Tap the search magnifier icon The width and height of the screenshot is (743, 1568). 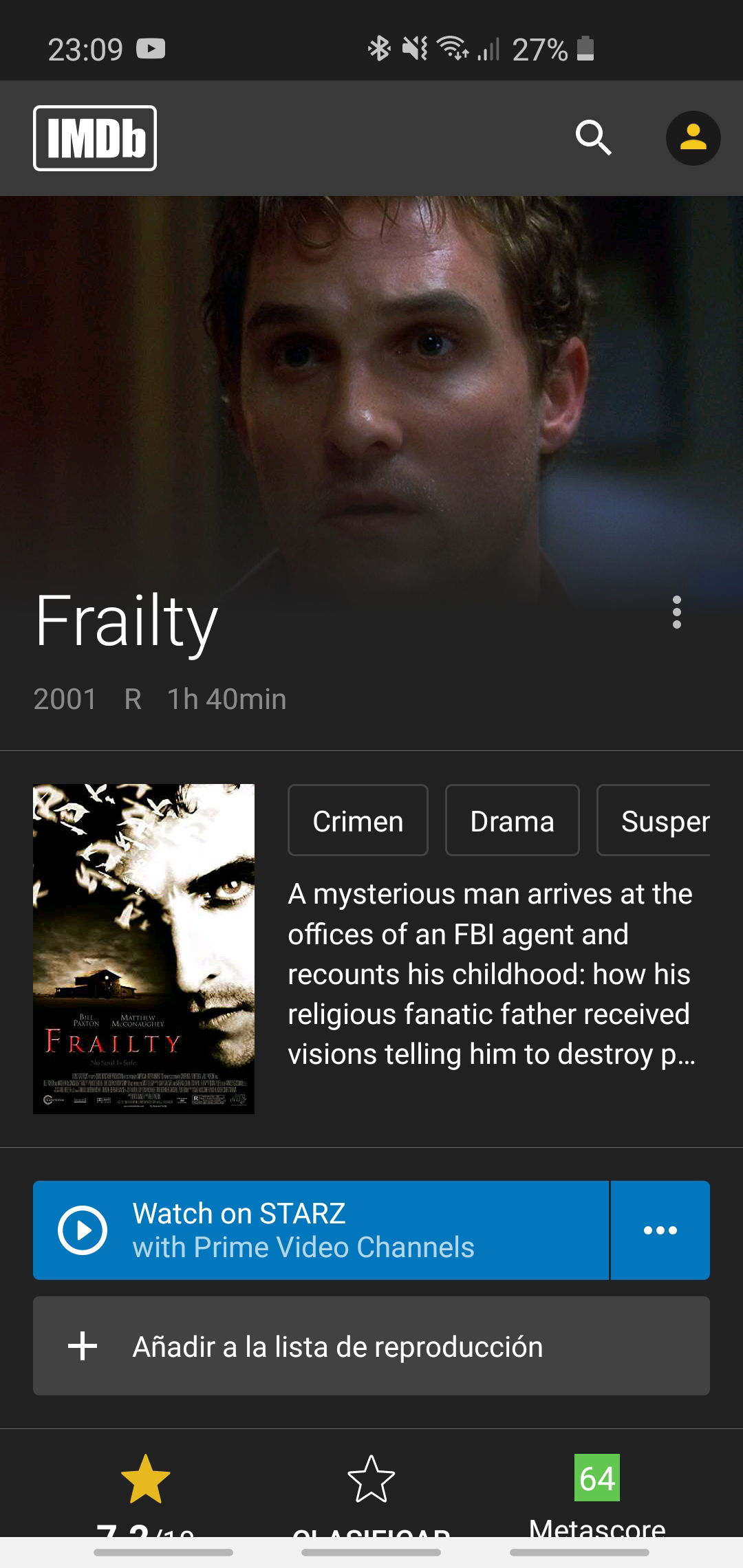593,138
